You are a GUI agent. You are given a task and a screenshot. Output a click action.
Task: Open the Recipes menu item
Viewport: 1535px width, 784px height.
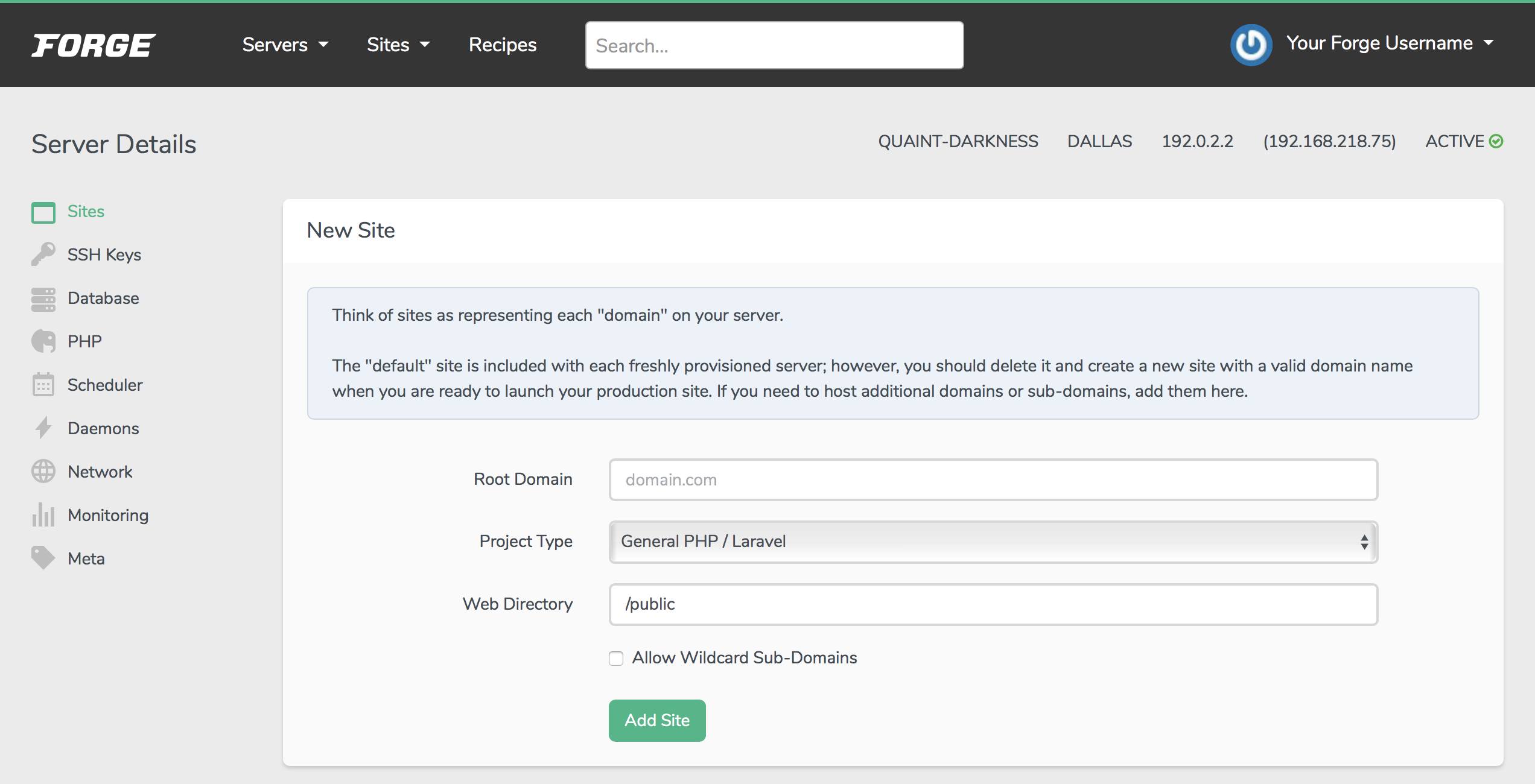[502, 44]
